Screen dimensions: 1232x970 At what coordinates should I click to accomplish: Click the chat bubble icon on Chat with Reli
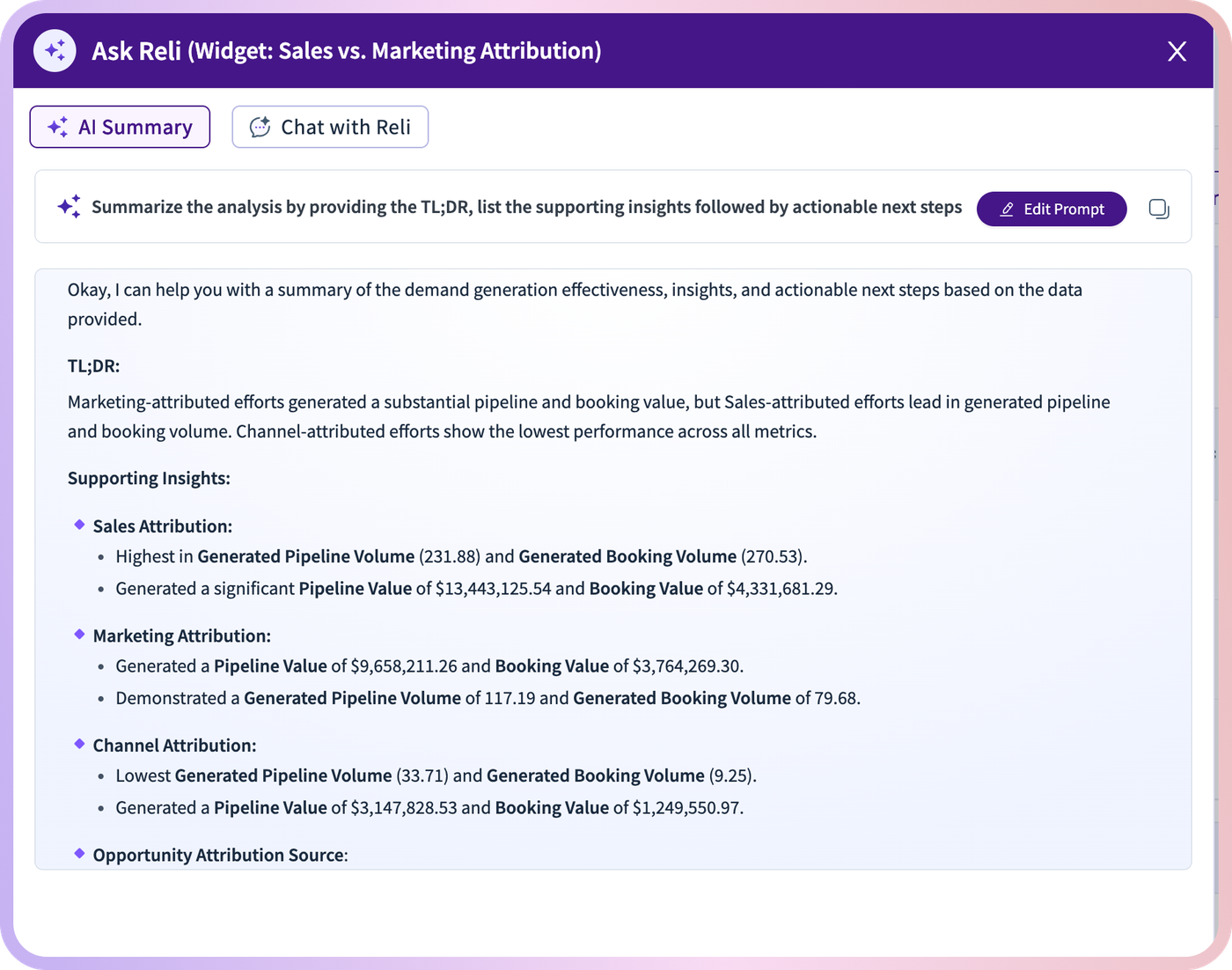click(260, 128)
